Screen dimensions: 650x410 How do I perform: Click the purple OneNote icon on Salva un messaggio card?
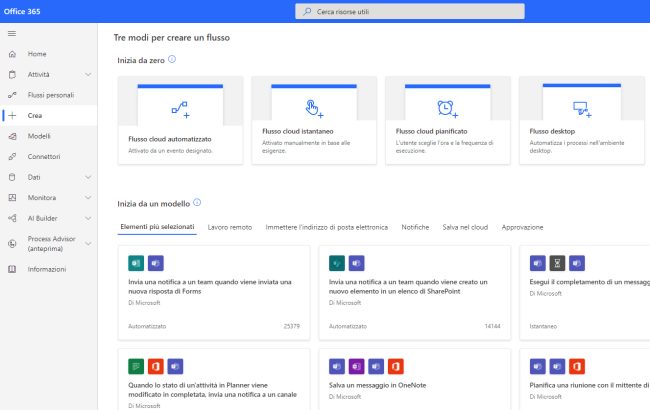(357, 366)
